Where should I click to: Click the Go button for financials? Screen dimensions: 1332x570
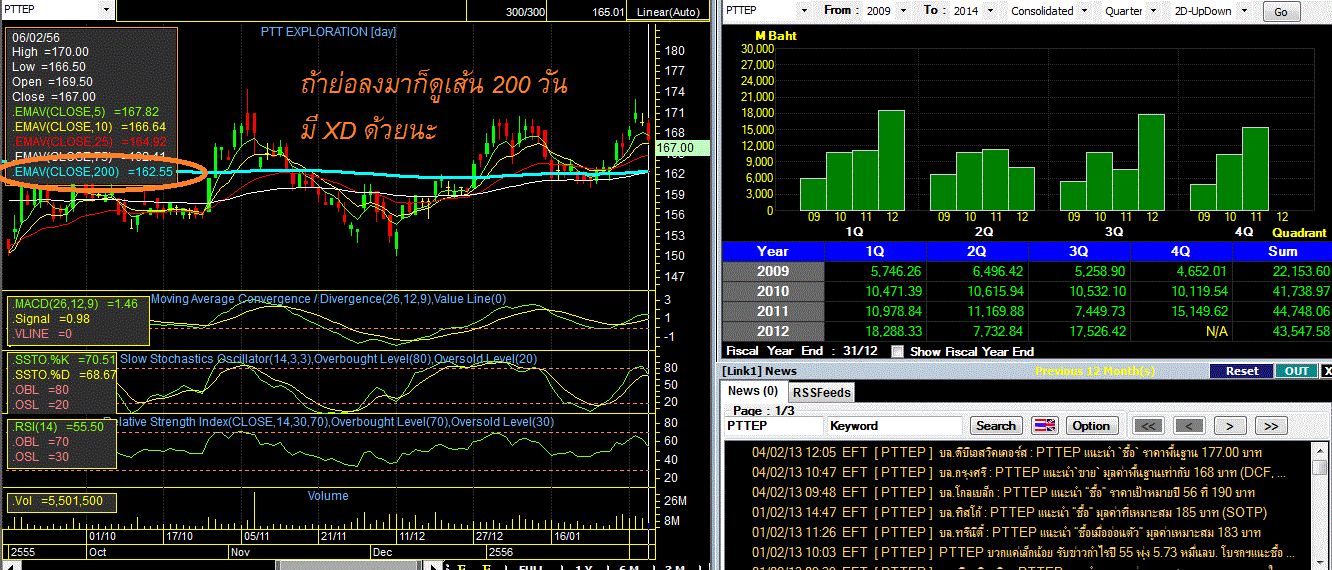1282,12
